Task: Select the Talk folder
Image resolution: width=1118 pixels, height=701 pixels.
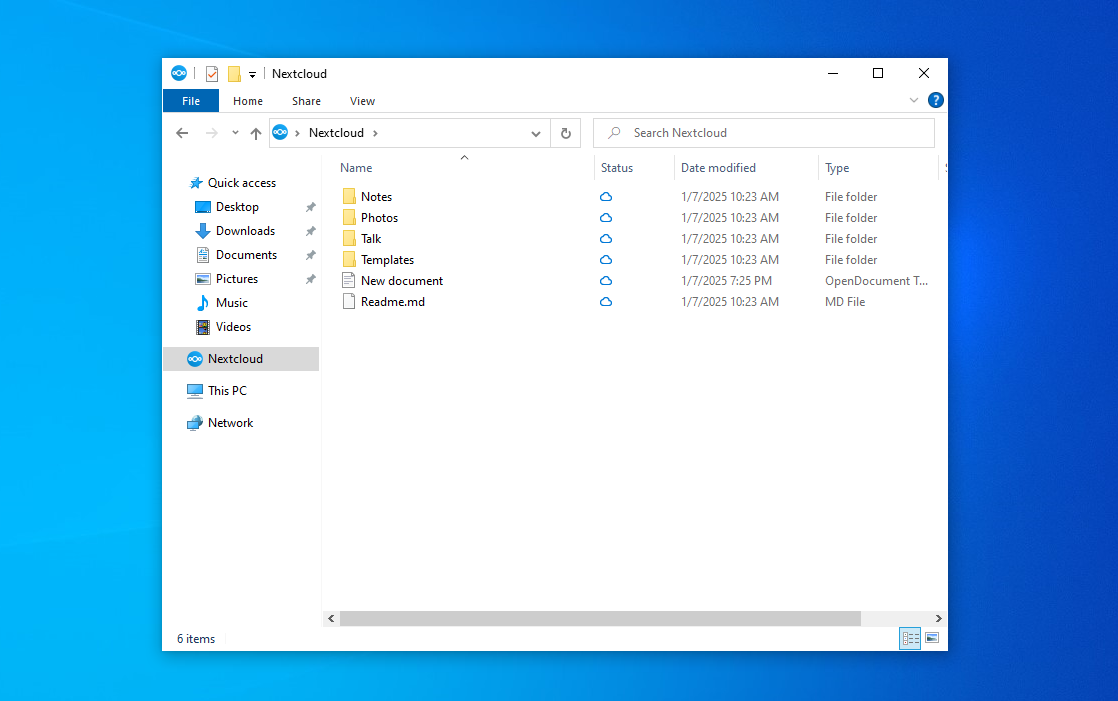Action: 371,239
